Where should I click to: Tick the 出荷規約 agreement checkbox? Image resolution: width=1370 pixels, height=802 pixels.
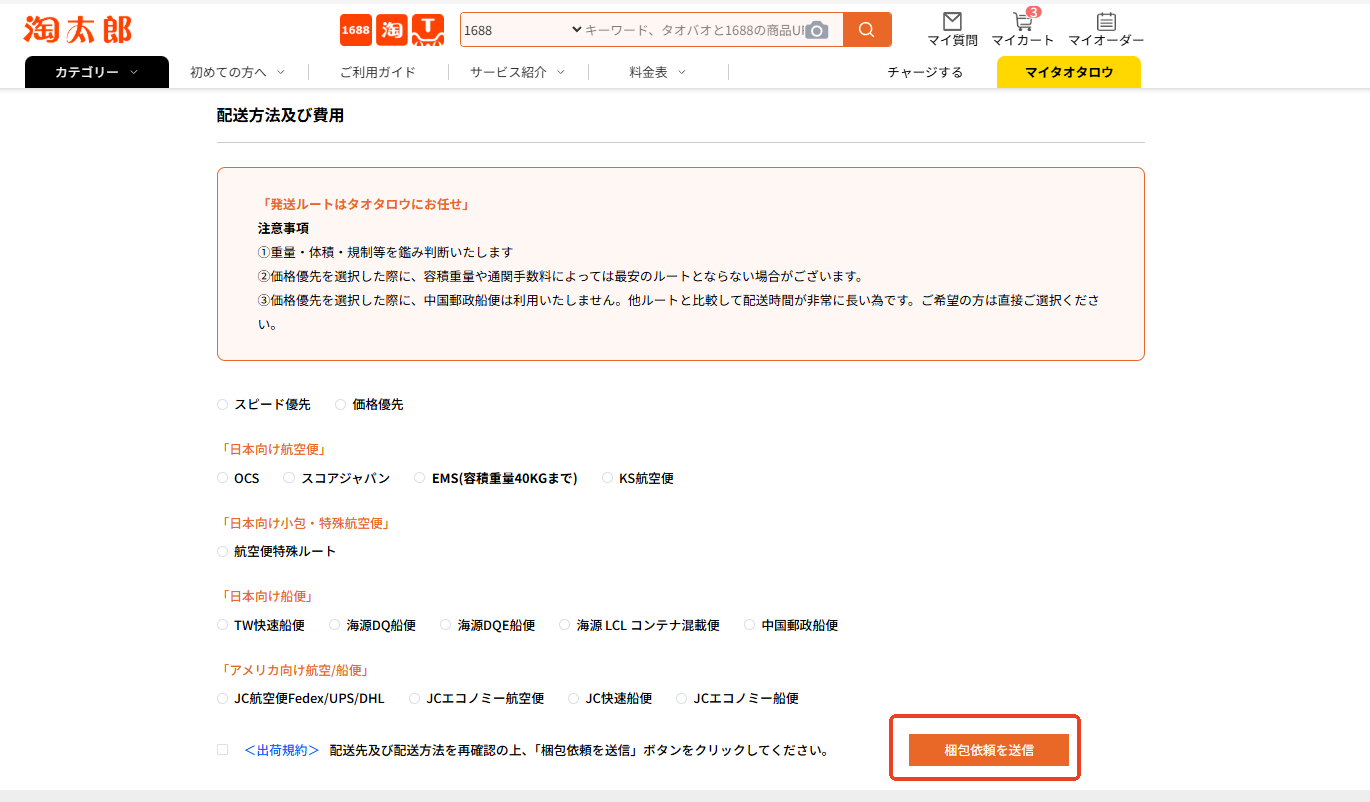[x=223, y=749]
